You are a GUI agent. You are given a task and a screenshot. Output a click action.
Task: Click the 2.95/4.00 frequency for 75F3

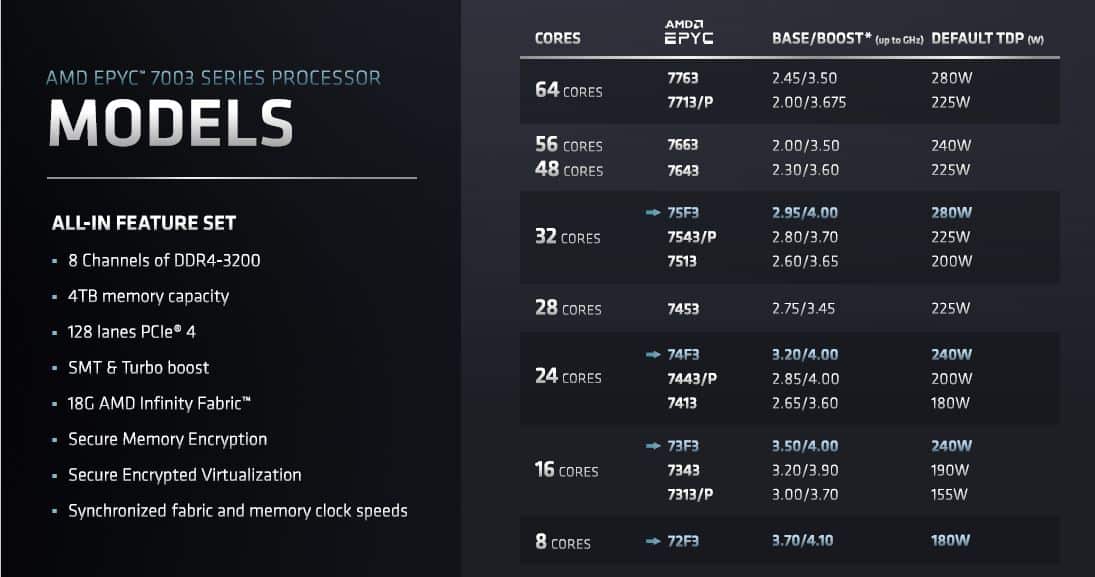click(x=804, y=212)
